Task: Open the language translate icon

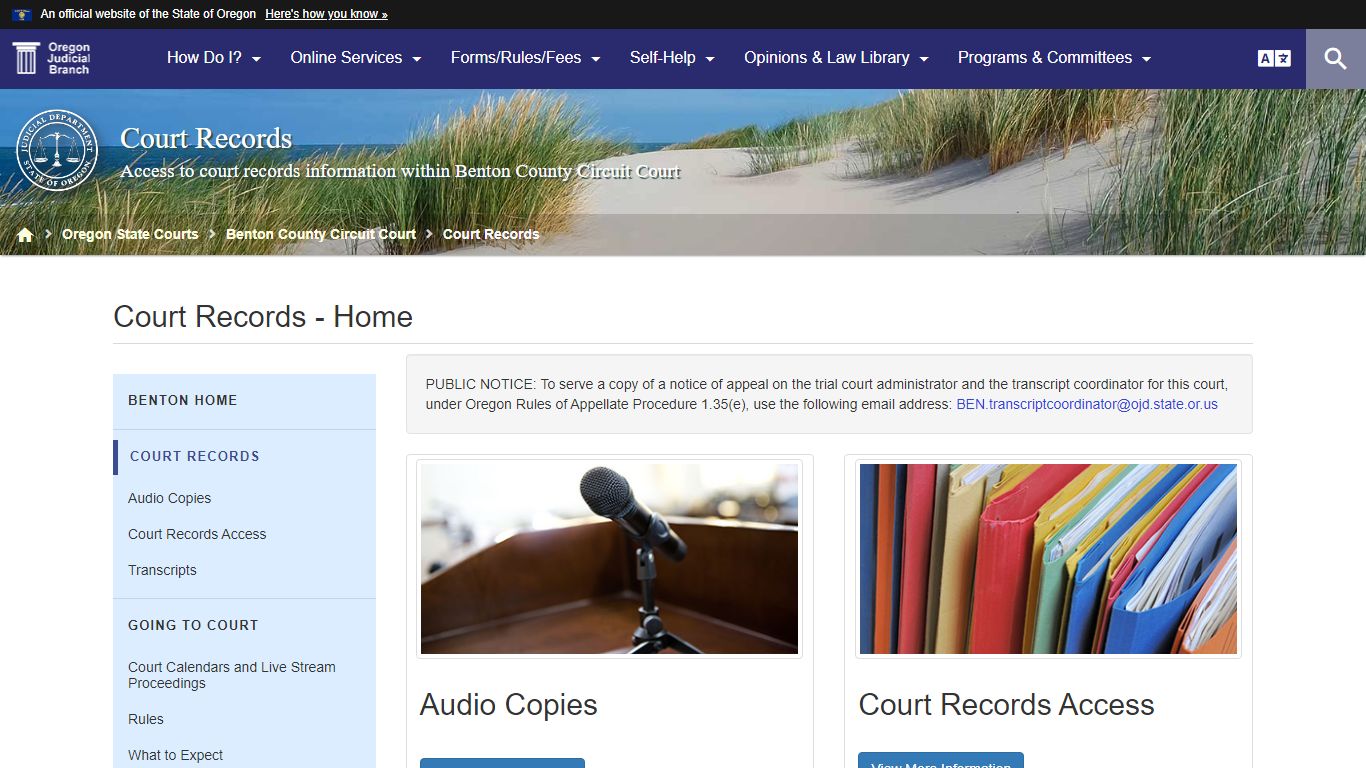Action: 1274,58
